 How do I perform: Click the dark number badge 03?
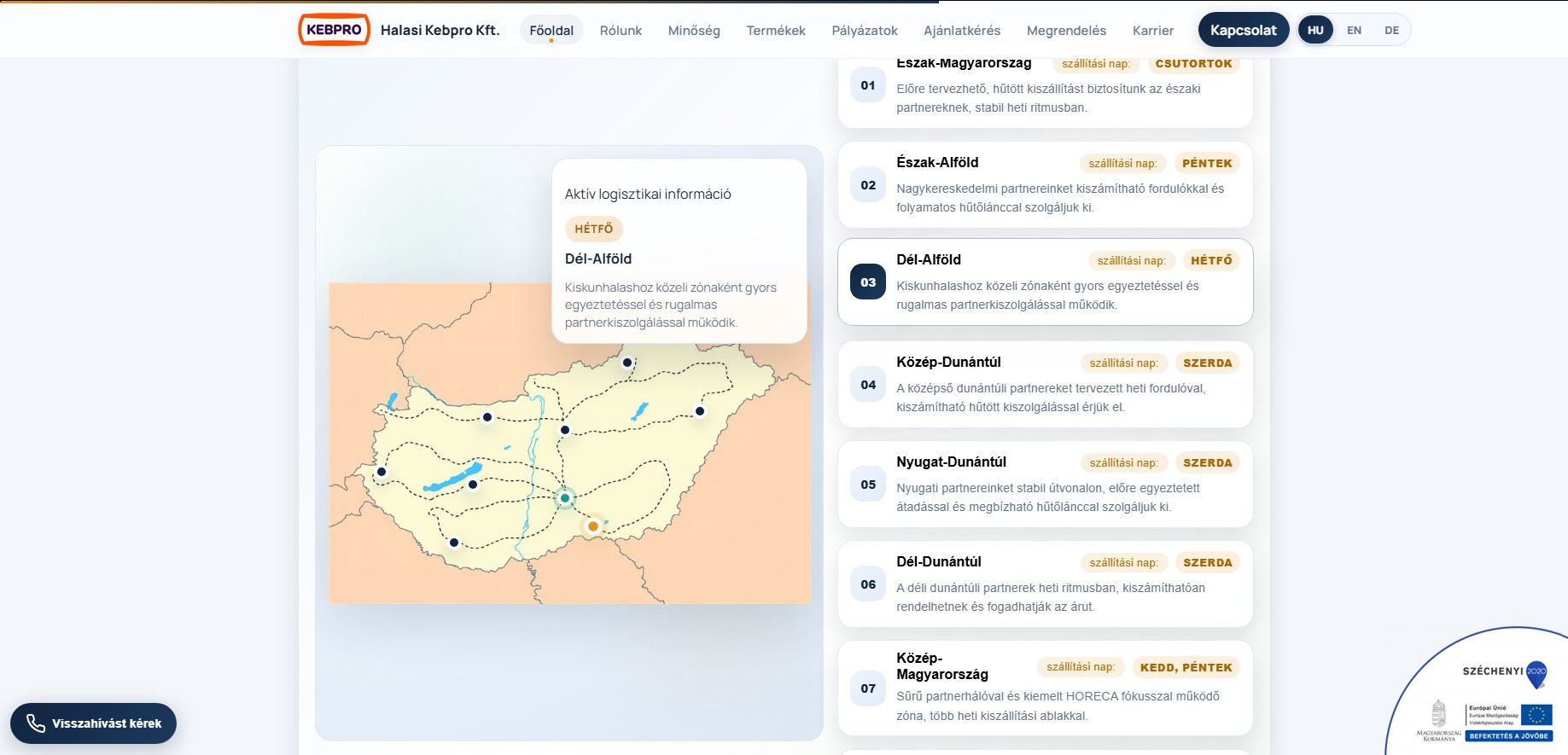(868, 282)
